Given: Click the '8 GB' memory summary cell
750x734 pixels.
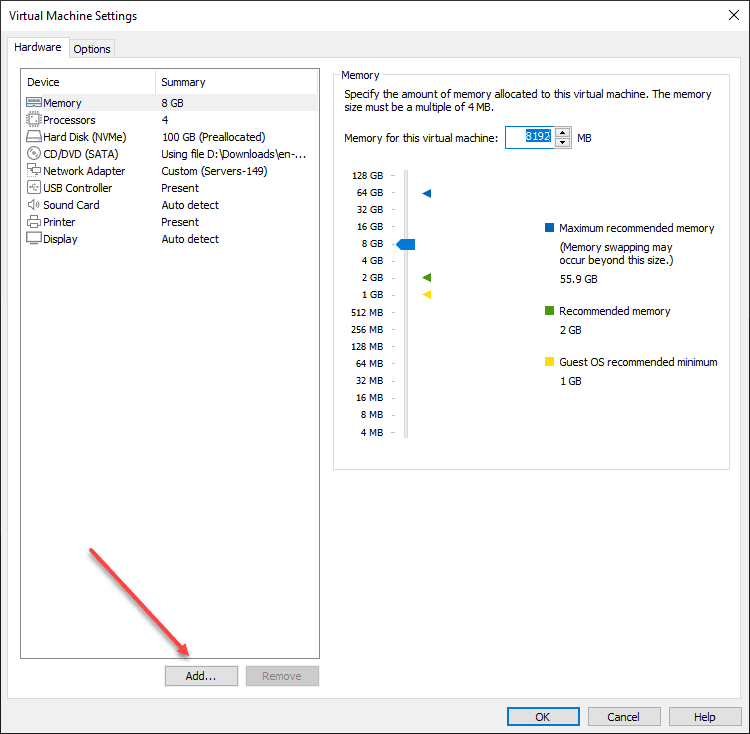Looking at the screenshot, I should point(172,103).
